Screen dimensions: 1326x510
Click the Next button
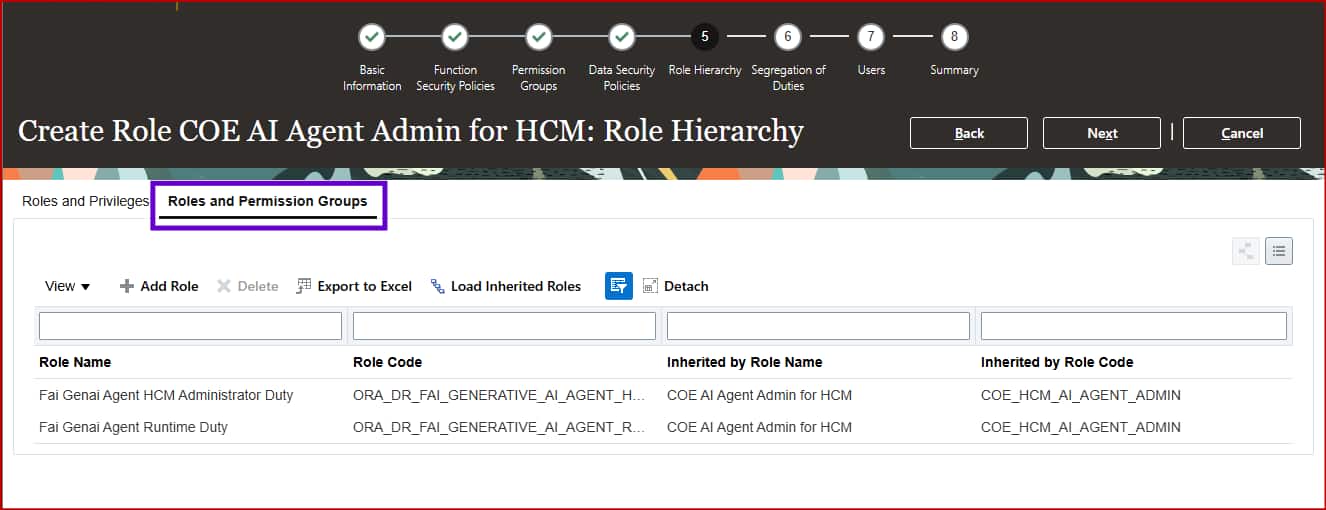[x=1102, y=133]
